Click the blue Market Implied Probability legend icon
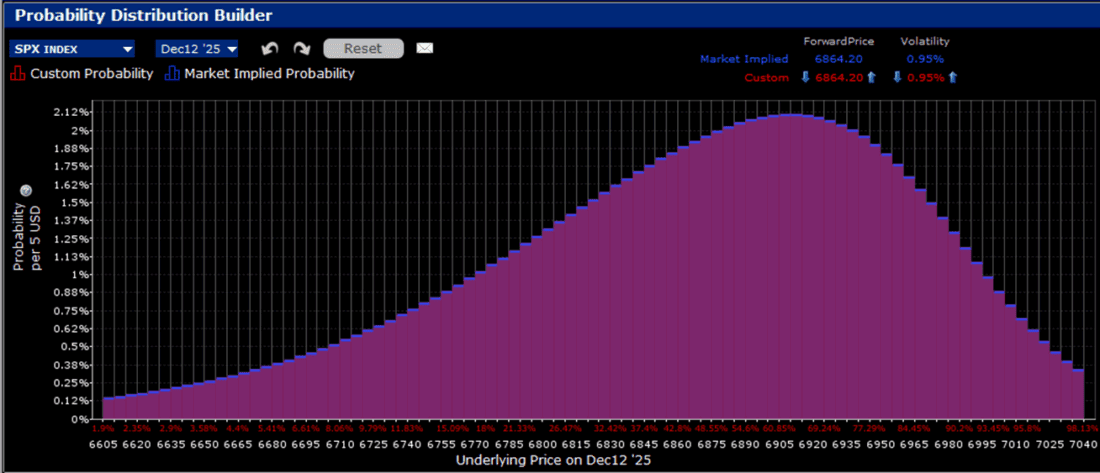 (173, 74)
